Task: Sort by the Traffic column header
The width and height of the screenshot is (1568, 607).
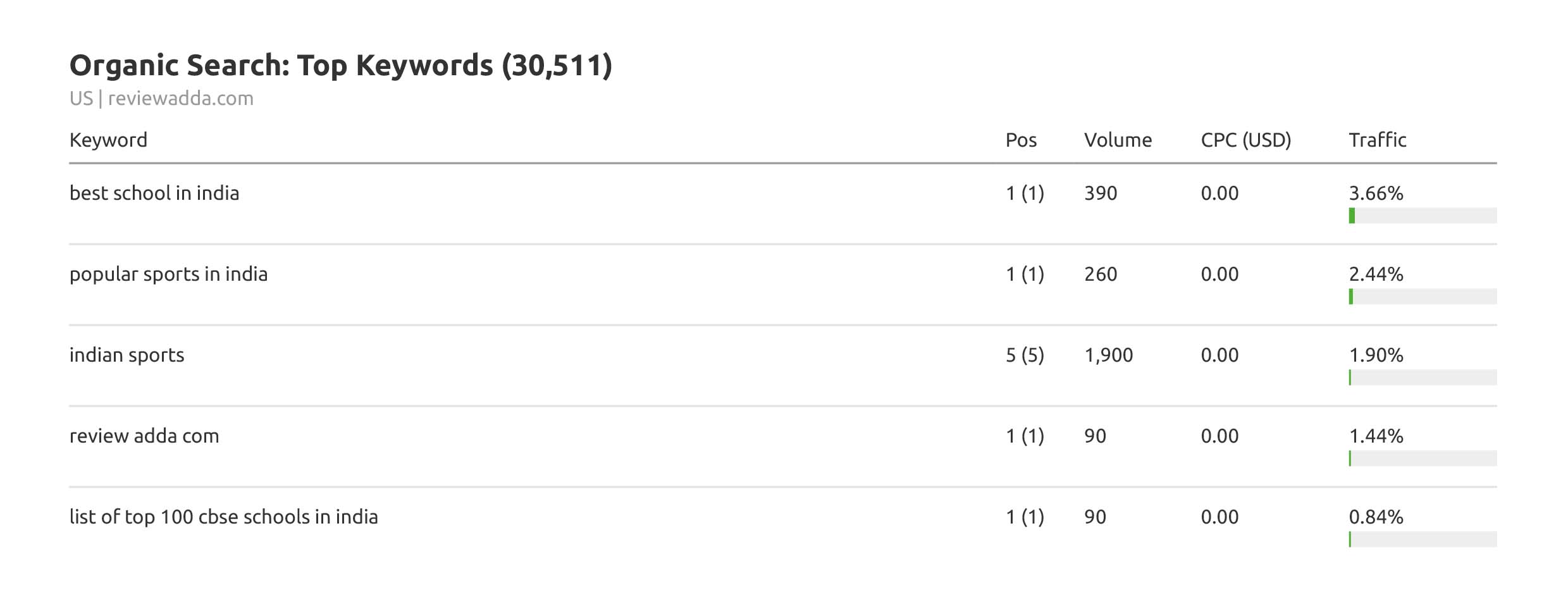Action: (1377, 140)
